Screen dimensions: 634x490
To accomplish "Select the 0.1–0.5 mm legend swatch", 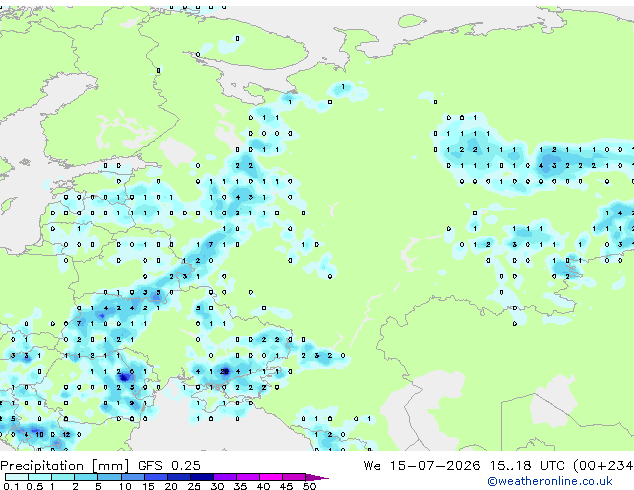I will (17, 477).
